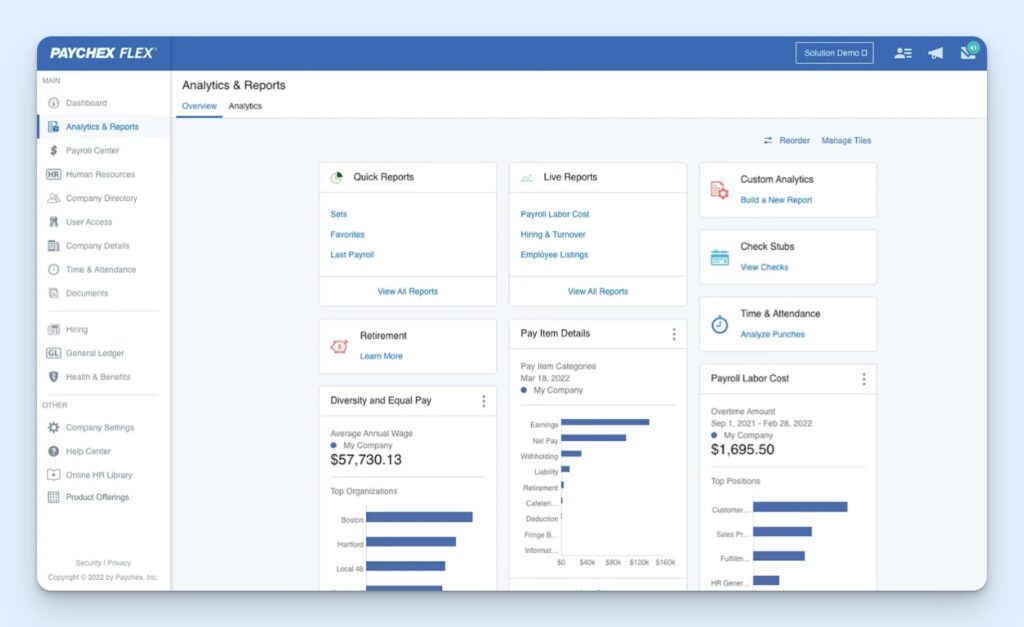Click the Hartford bar in Top Organizations
Viewport: 1024px width, 627px height.
(x=411, y=541)
